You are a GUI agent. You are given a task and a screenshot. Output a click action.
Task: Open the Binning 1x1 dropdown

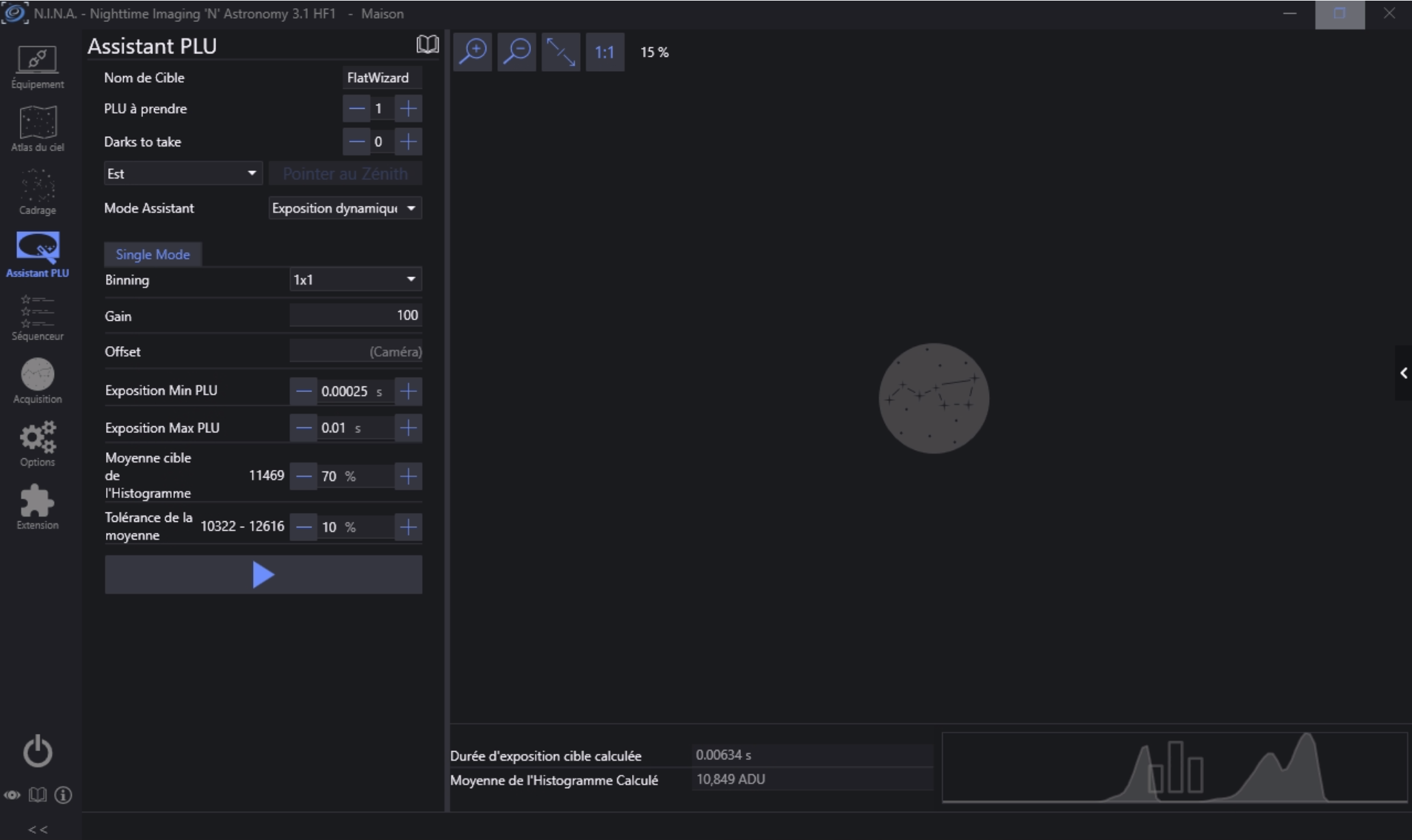click(x=355, y=280)
